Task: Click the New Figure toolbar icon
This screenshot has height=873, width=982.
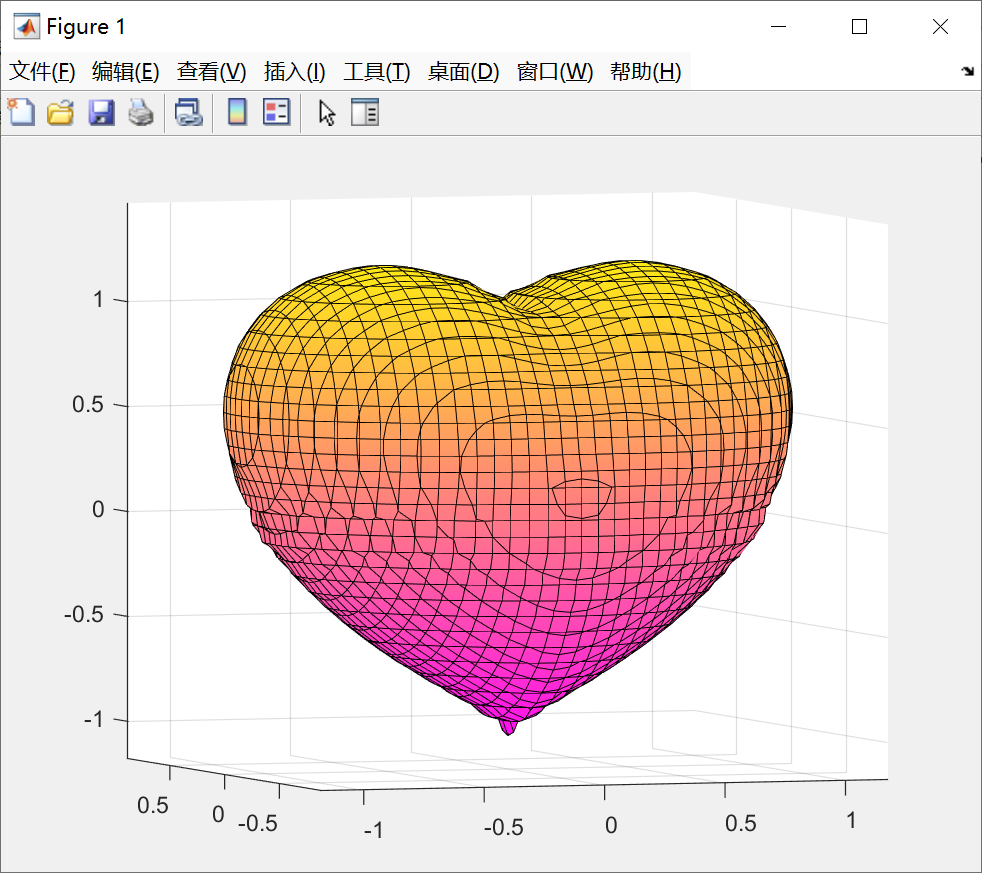Action: pos(21,112)
